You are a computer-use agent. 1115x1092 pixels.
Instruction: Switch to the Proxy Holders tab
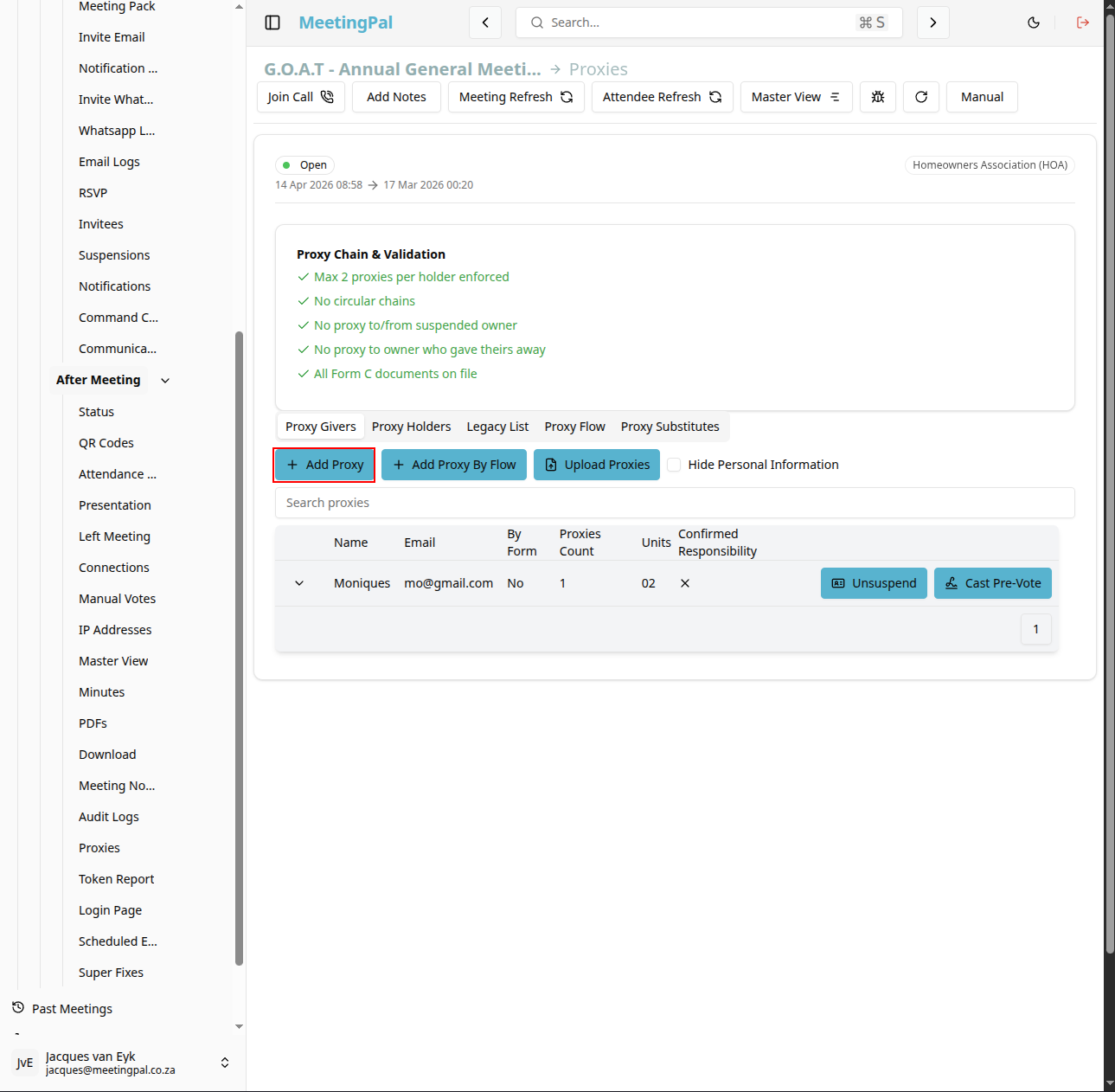411,427
